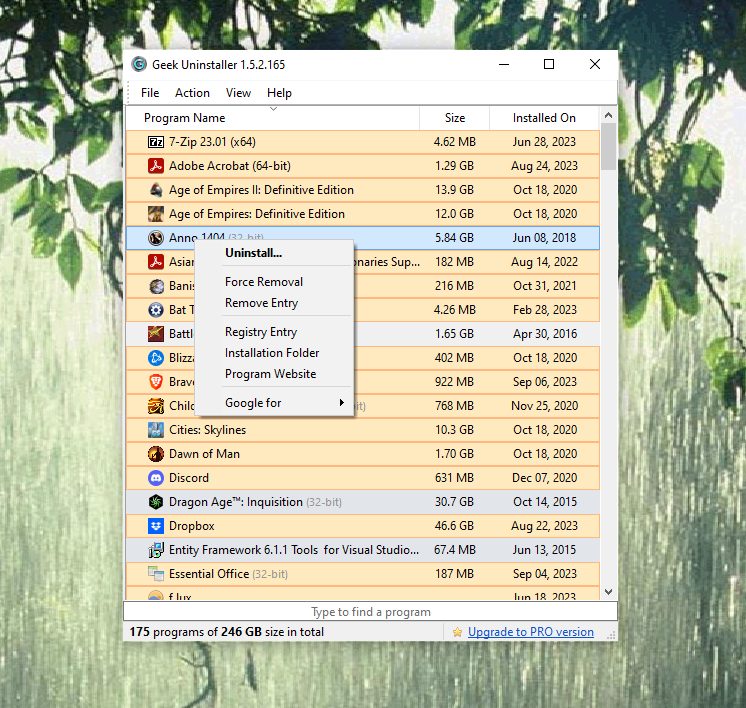
Task: Click the 7-Zip program icon
Action: 156,142
